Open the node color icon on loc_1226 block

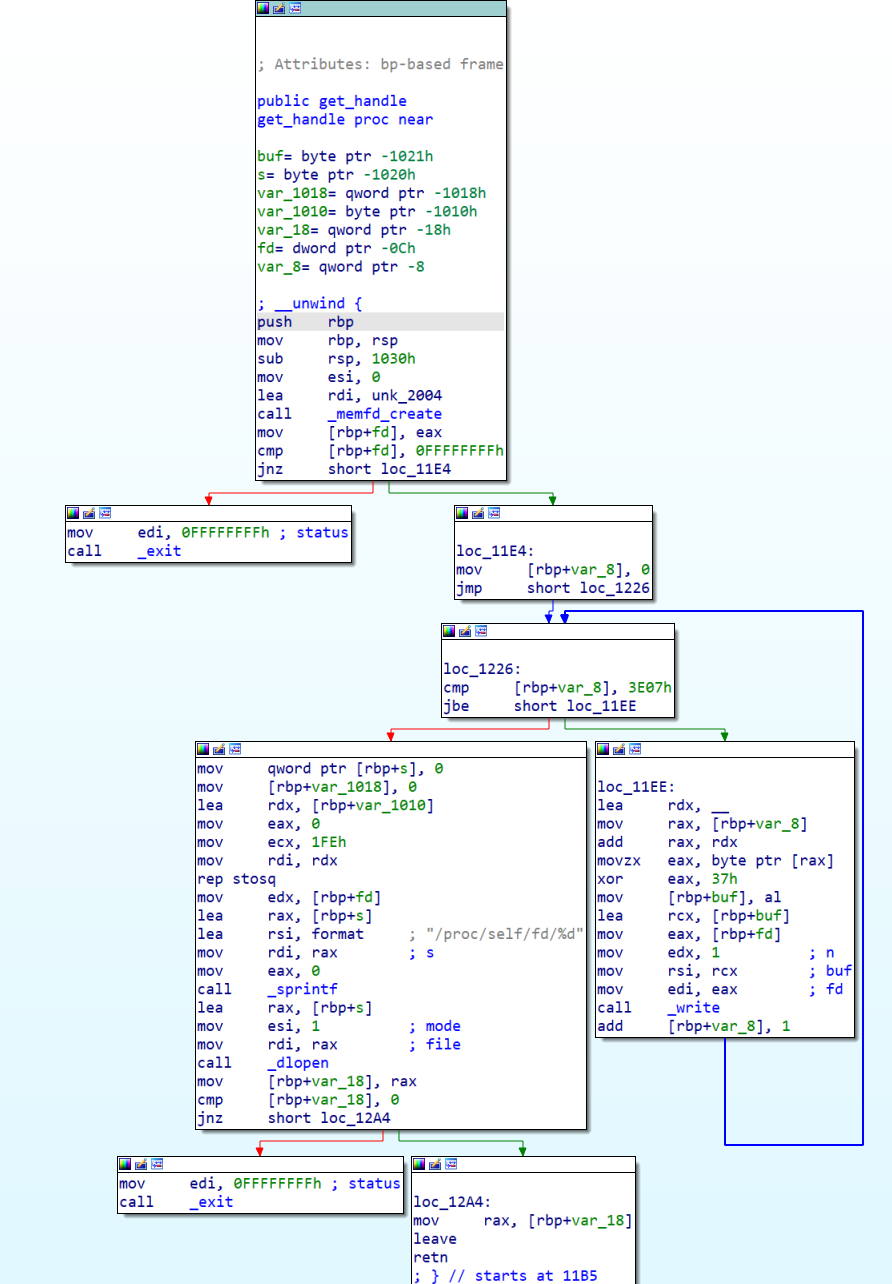point(449,631)
